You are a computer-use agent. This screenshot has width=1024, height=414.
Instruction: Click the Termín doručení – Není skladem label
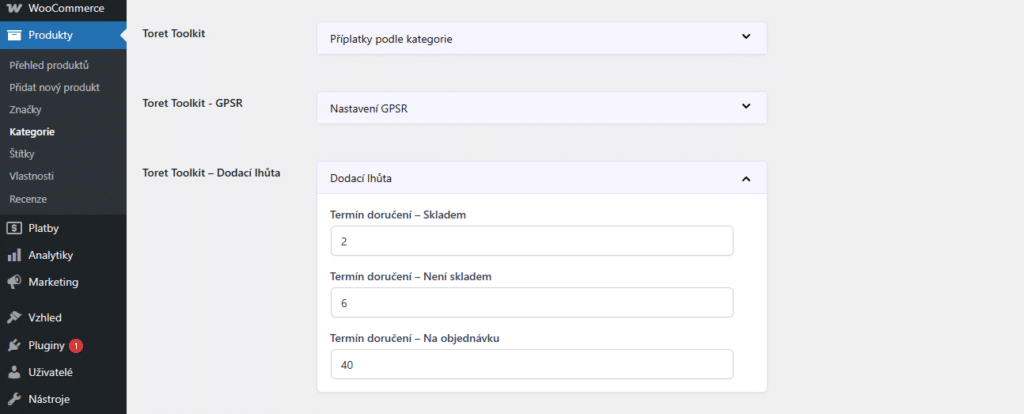[411, 276]
